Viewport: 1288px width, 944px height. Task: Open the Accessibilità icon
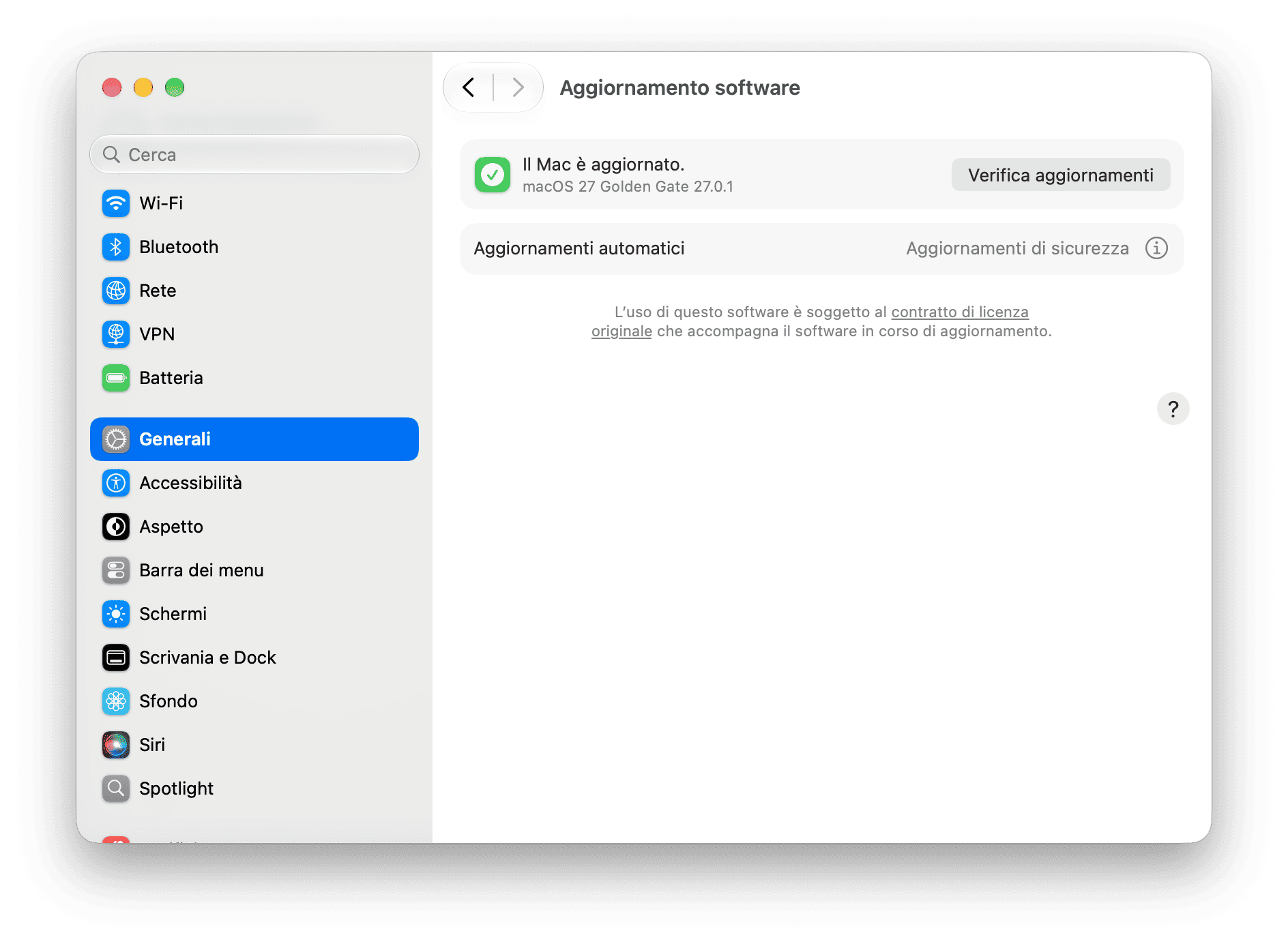[x=116, y=483]
